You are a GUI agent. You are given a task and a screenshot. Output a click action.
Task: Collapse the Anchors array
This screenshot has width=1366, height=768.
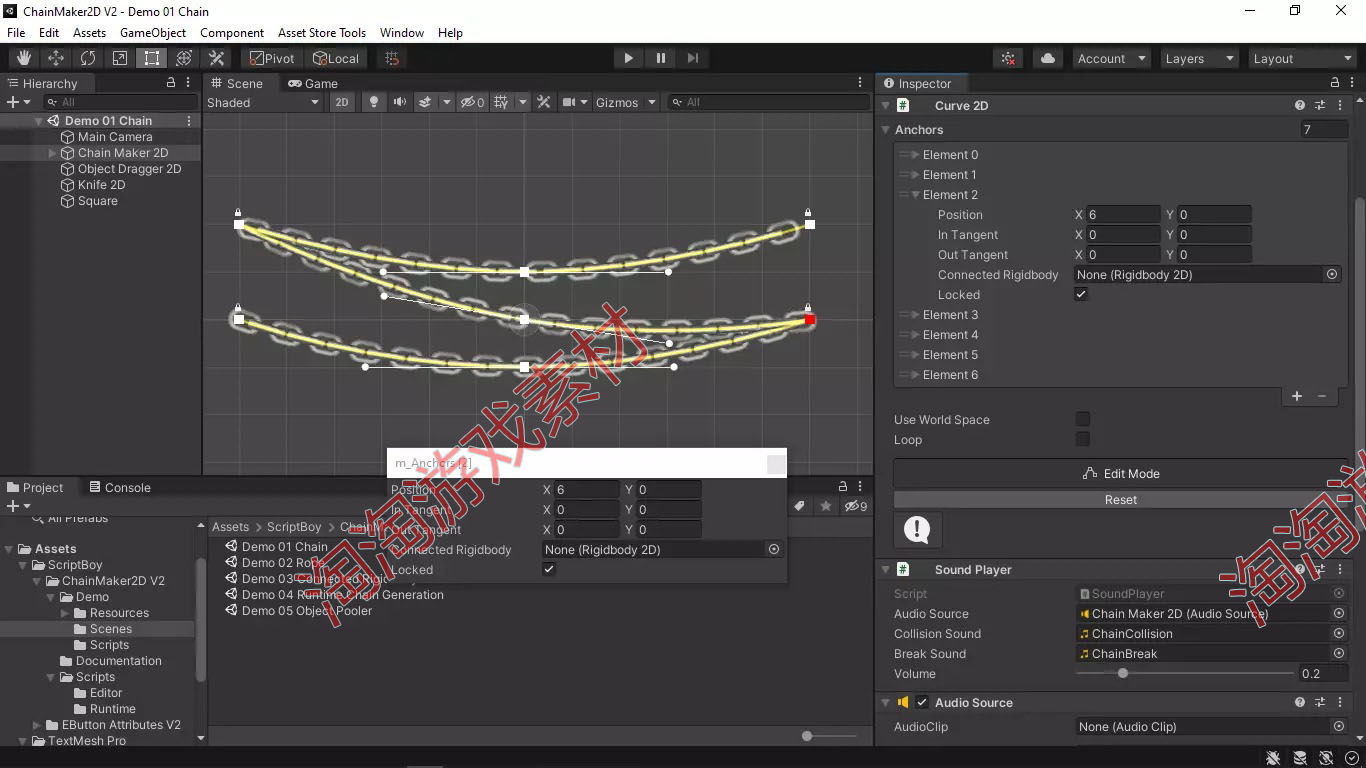click(885, 130)
